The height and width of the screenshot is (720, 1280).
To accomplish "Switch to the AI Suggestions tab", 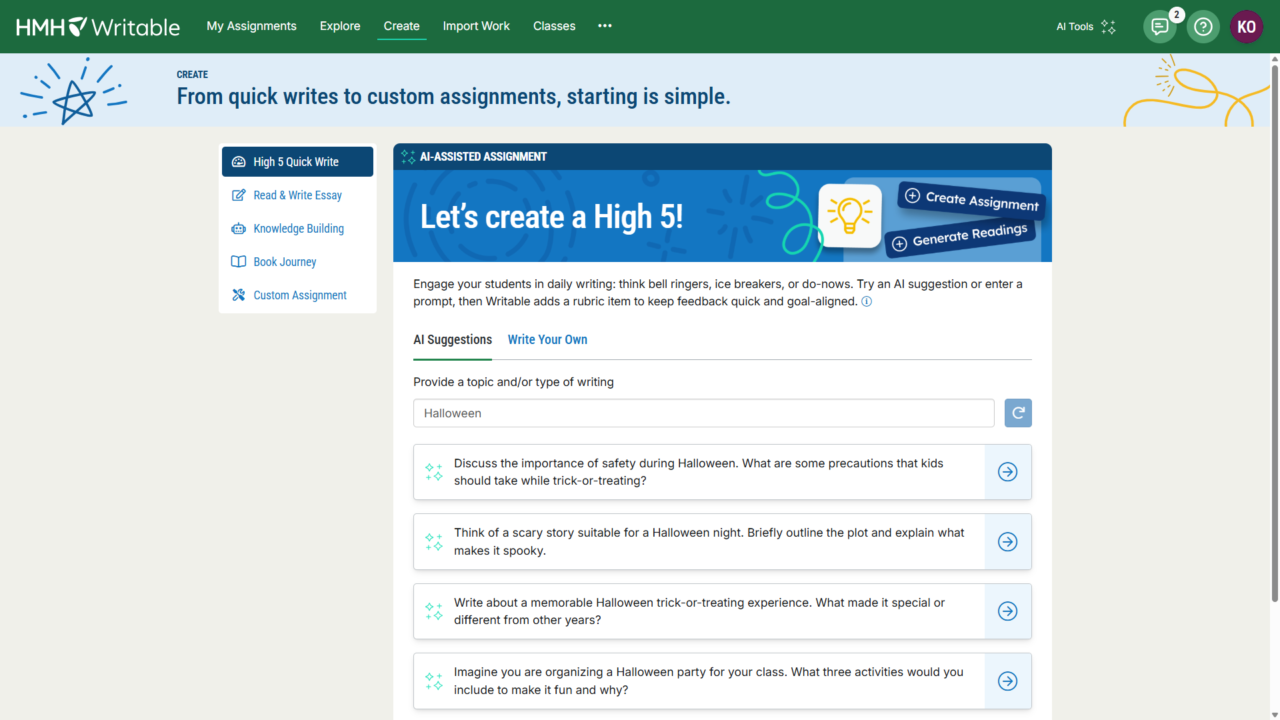I will click(x=453, y=340).
